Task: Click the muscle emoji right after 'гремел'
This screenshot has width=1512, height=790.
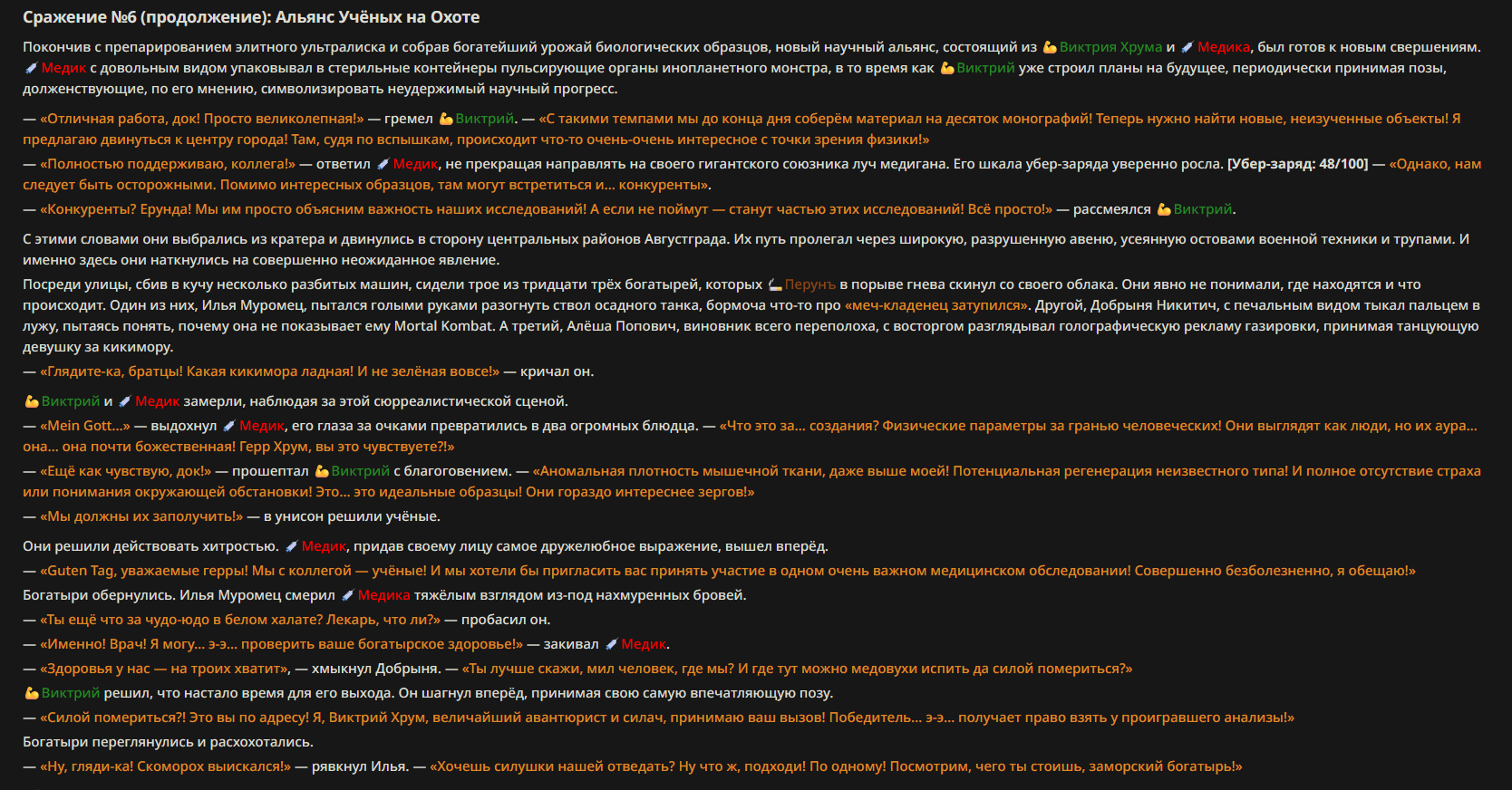Action: pos(446,119)
